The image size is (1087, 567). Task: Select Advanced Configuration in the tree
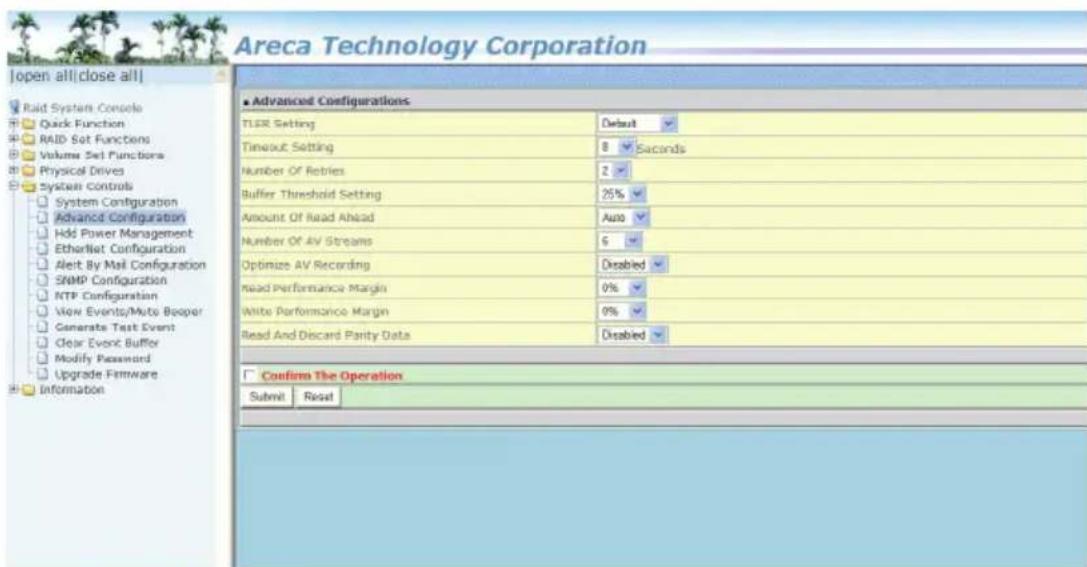pyautogui.click(x=120, y=218)
